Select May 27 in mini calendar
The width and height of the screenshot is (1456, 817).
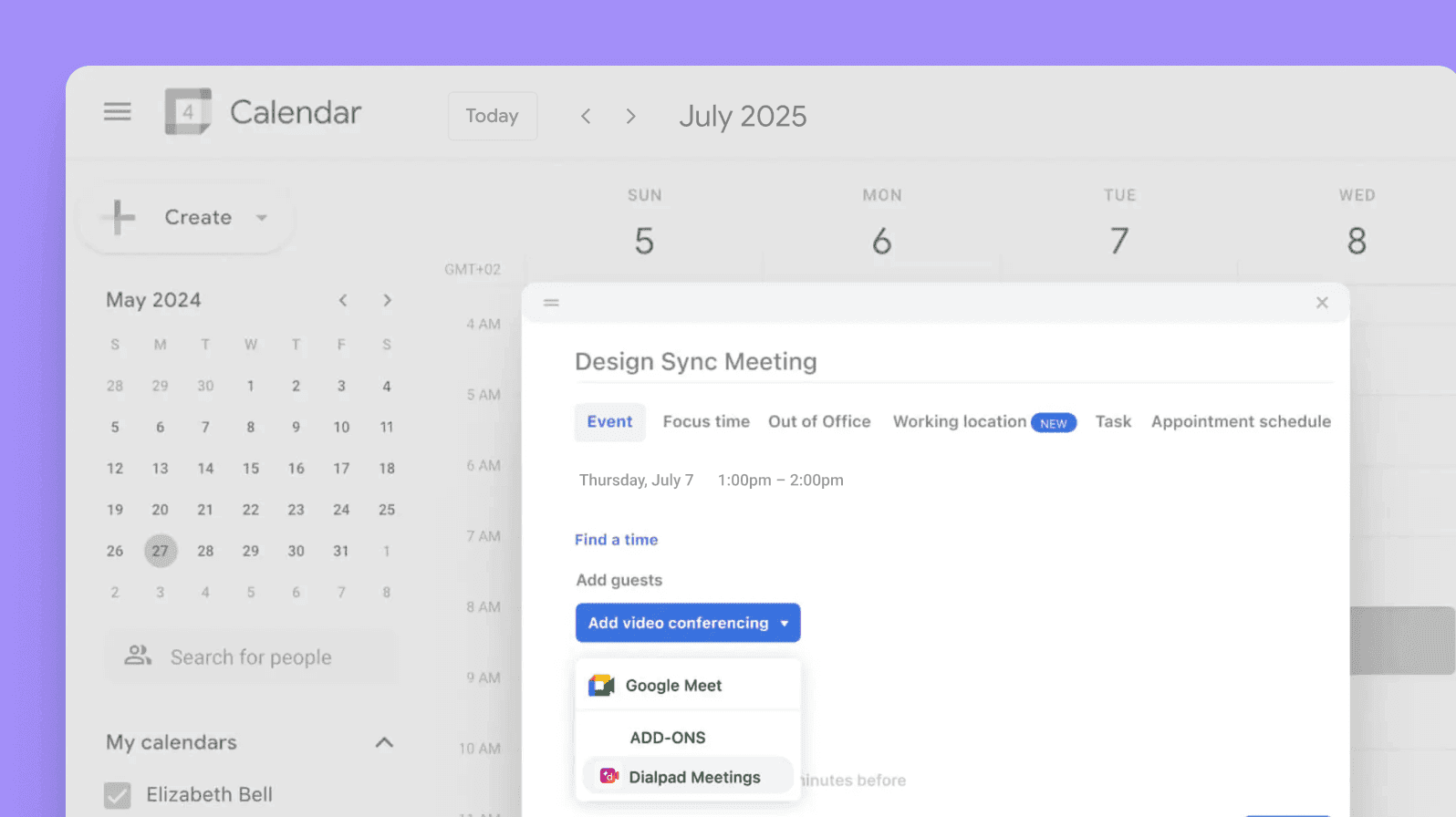161,551
